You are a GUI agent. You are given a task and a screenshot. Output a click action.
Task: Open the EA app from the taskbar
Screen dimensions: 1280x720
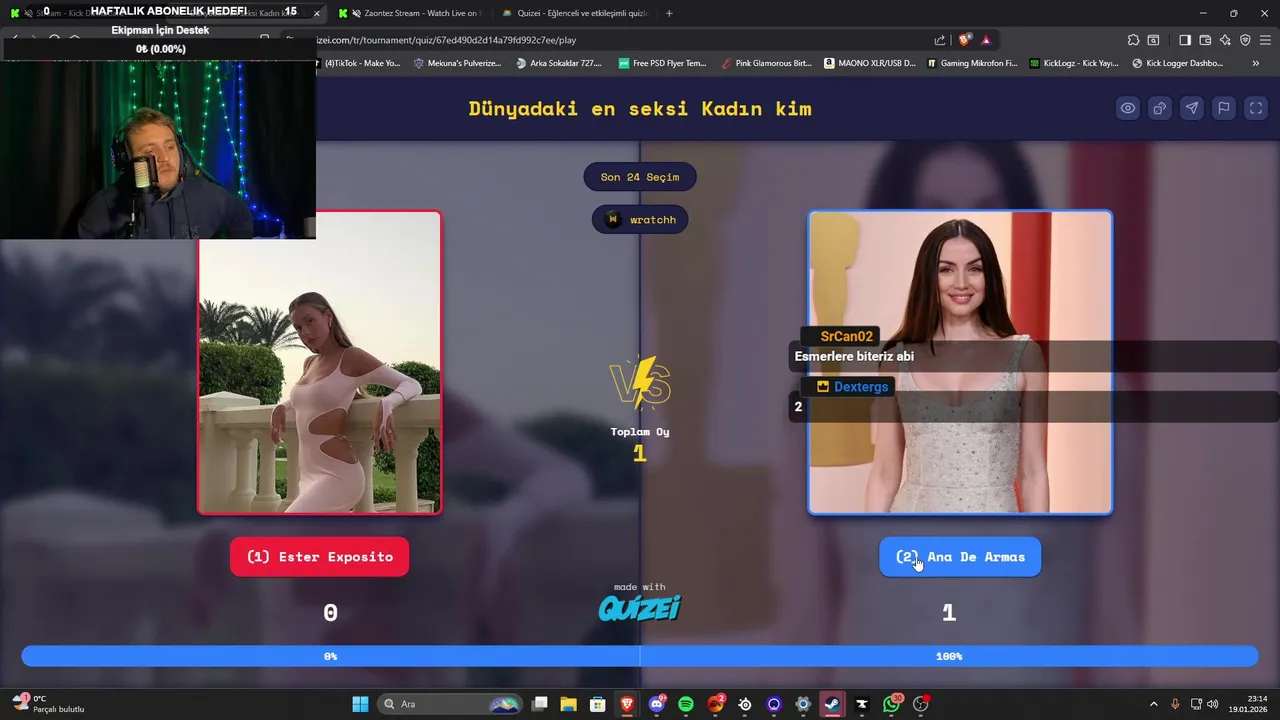(716, 704)
